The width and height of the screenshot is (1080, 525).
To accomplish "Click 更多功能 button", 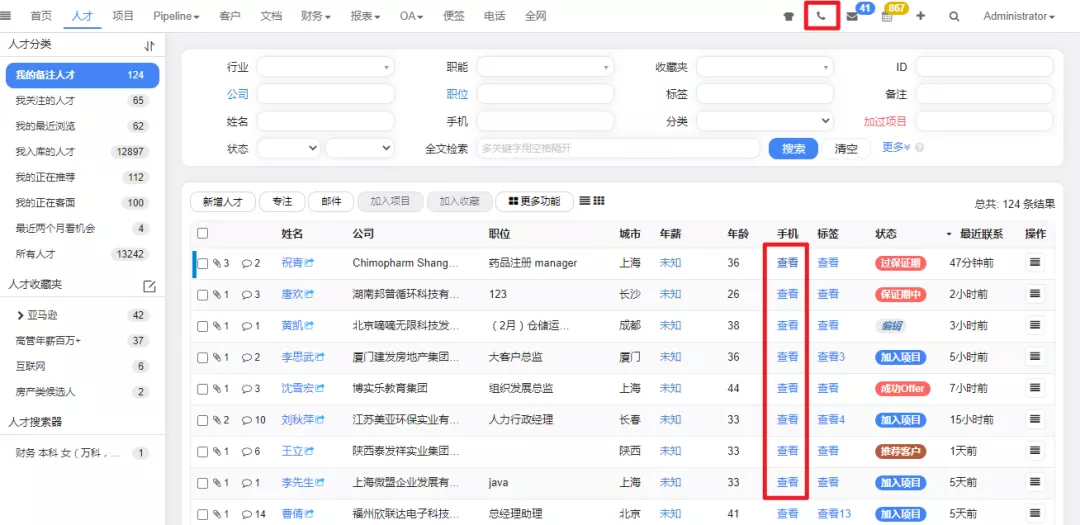I will tap(533, 202).
